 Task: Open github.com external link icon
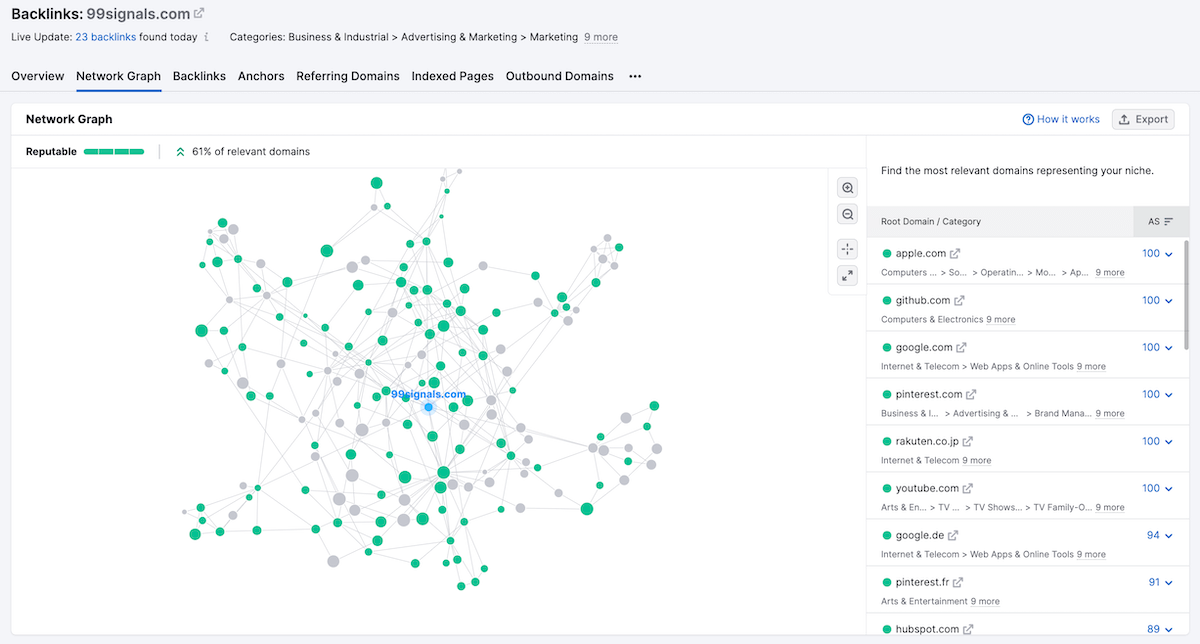[x=960, y=301]
